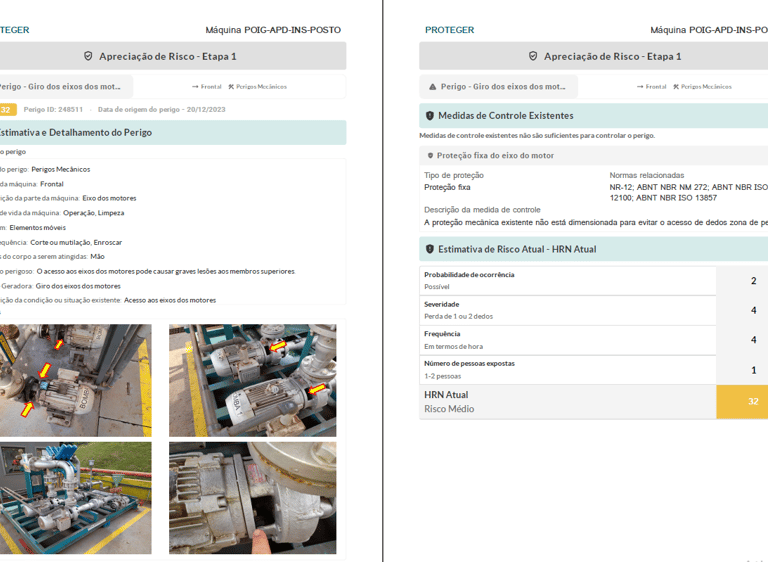Click the arrow icon next to Frontal on the left page
Image resolution: width=768 pixels, height=562 pixels.
tap(195, 87)
